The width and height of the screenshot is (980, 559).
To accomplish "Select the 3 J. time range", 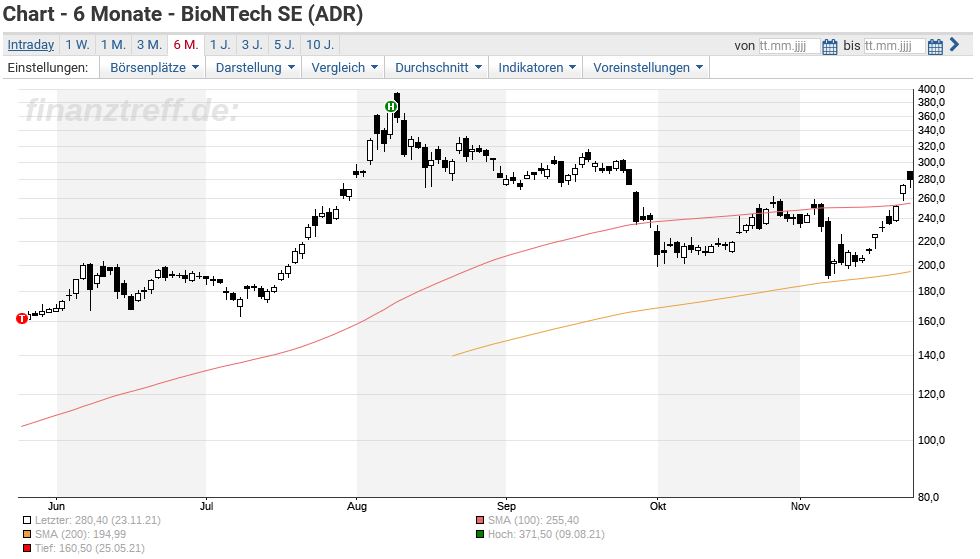I will [x=252, y=45].
